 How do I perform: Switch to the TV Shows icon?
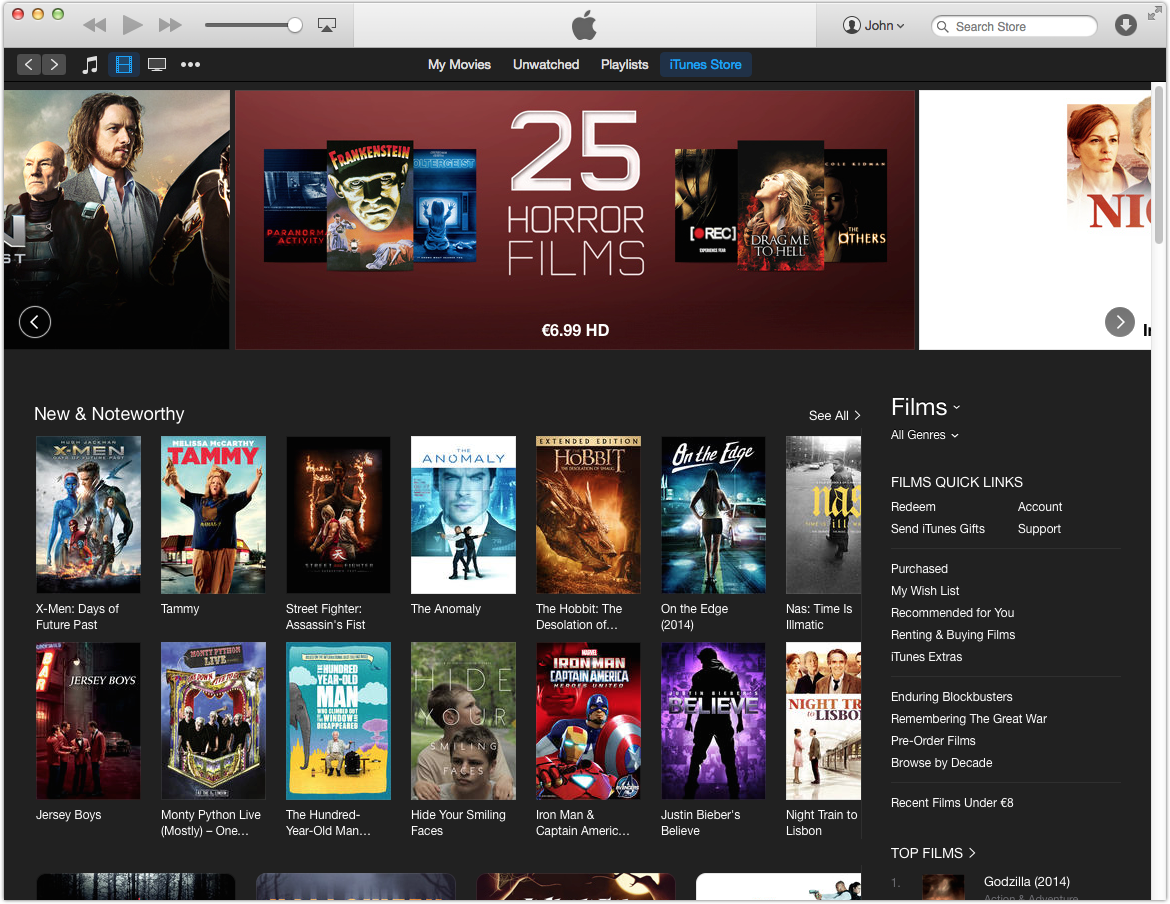click(157, 65)
